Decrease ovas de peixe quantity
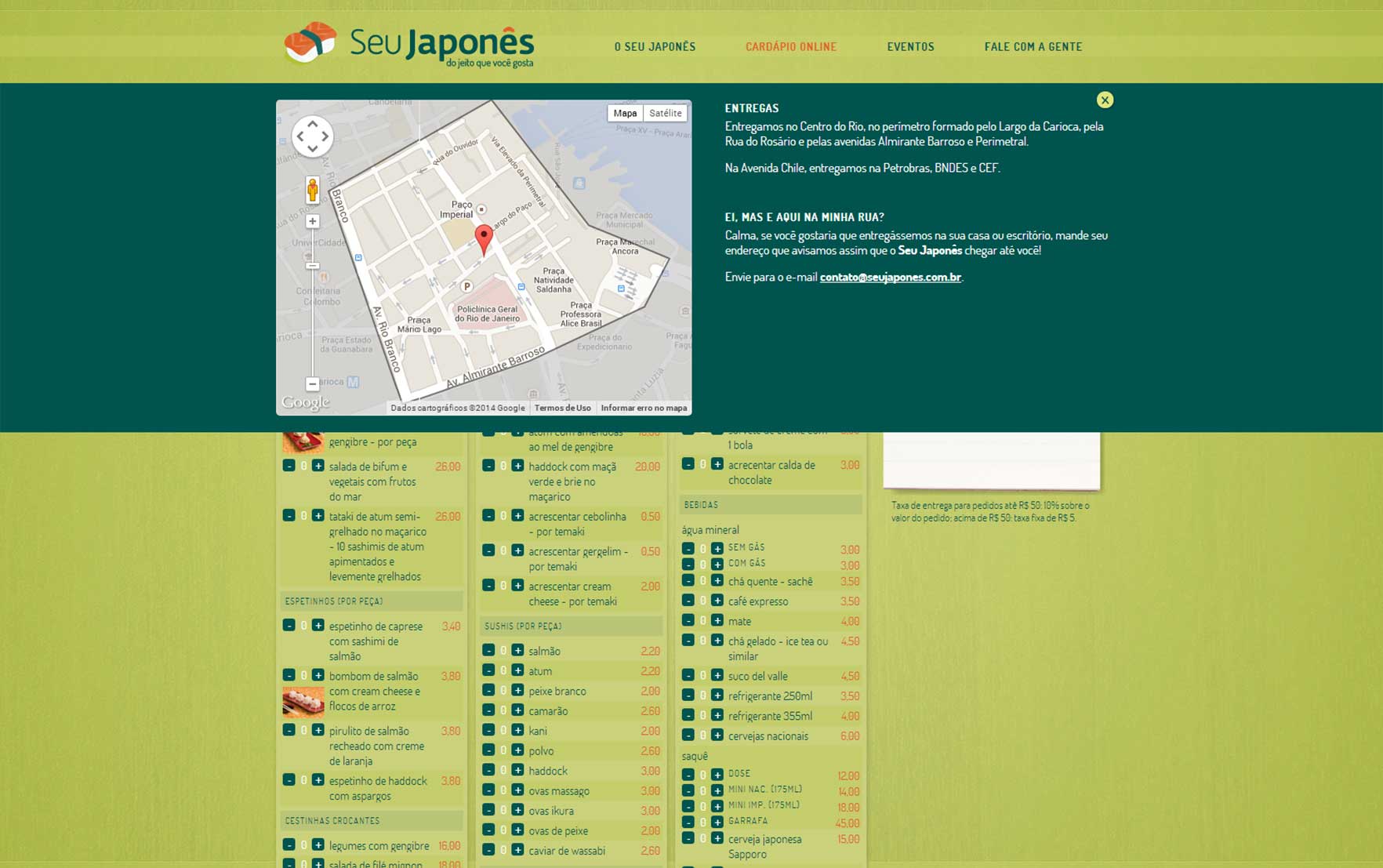This screenshot has width=1383, height=868. pos(488,830)
